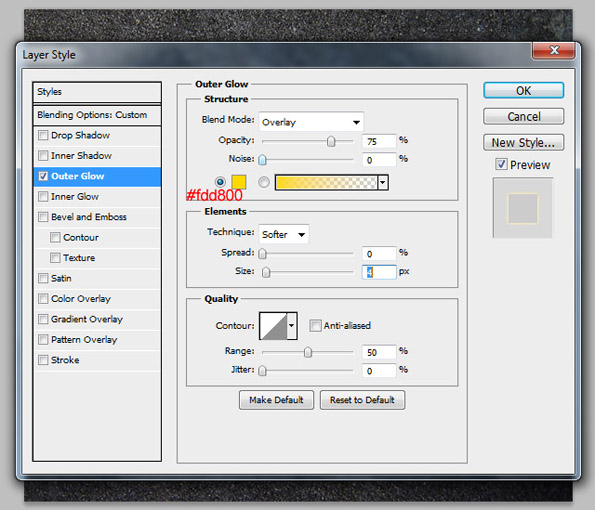595x510 pixels.
Task: Open the Technique Softer dropdown
Action: 284,234
